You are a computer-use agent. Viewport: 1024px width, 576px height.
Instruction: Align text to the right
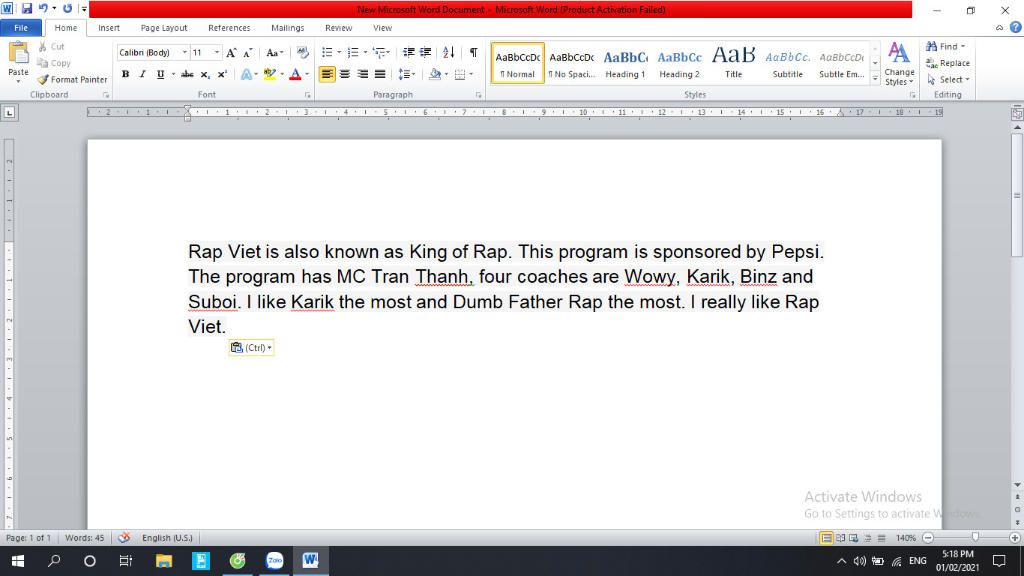(x=362, y=74)
